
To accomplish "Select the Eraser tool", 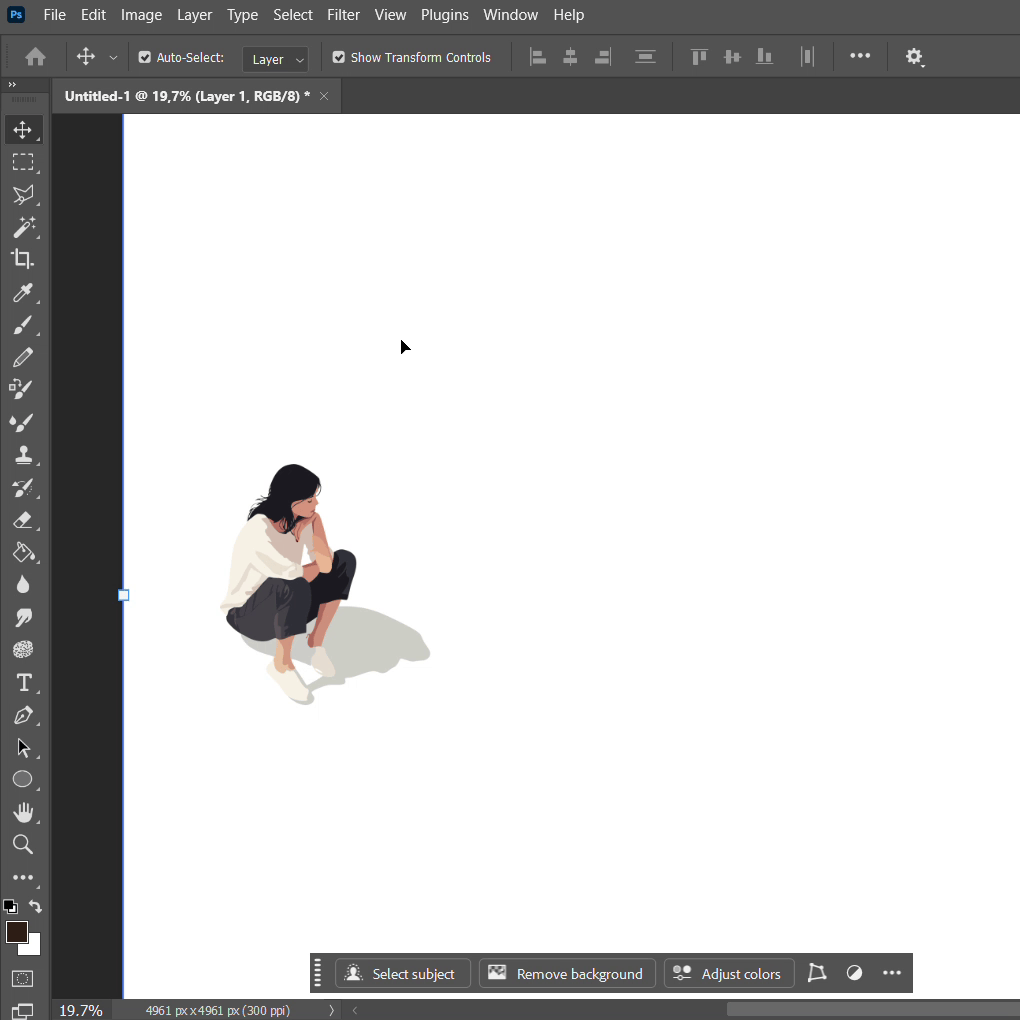I will click(22, 520).
